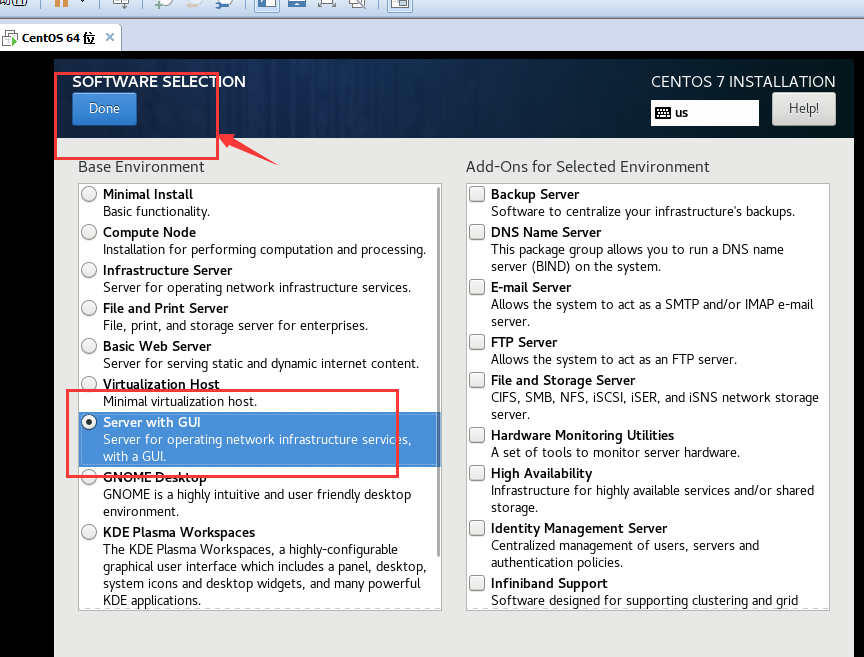Tick Hardware Monitoring Utilities checkbox
Image resolution: width=864 pixels, height=657 pixels.
[x=477, y=435]
